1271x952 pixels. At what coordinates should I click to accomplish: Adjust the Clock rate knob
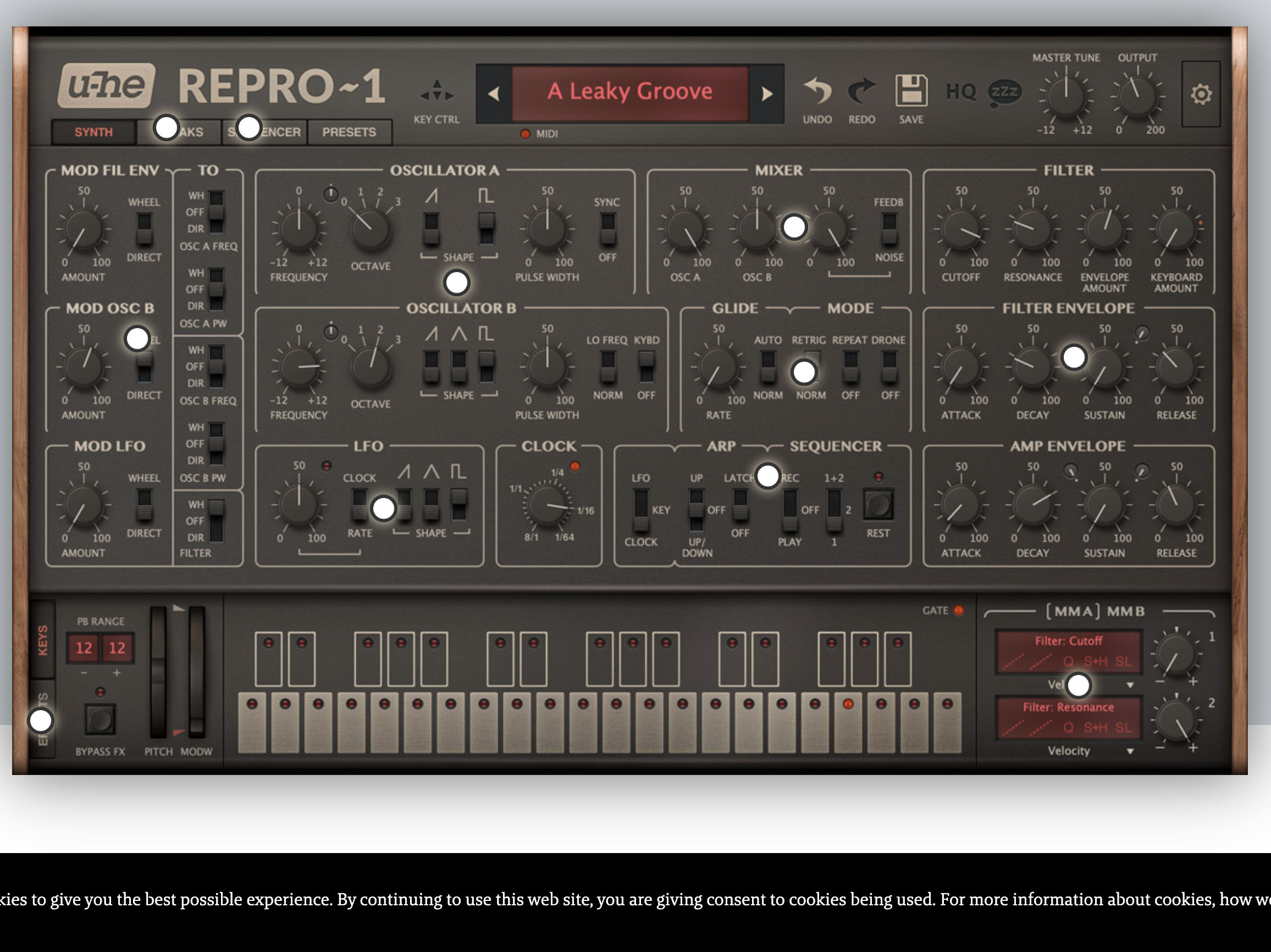[548, 506]
